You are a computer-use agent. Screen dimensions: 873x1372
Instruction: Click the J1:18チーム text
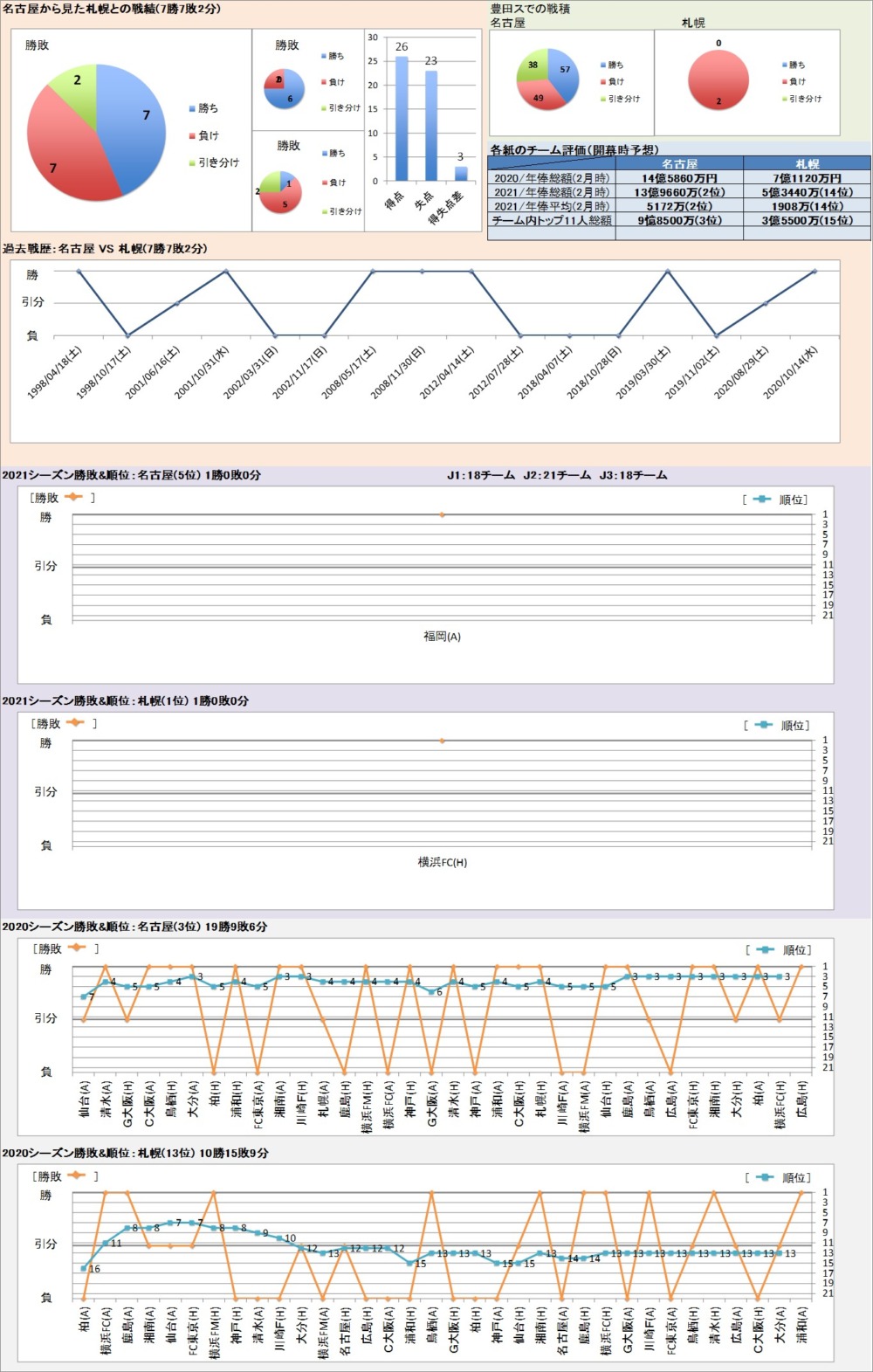coord(481,475)
